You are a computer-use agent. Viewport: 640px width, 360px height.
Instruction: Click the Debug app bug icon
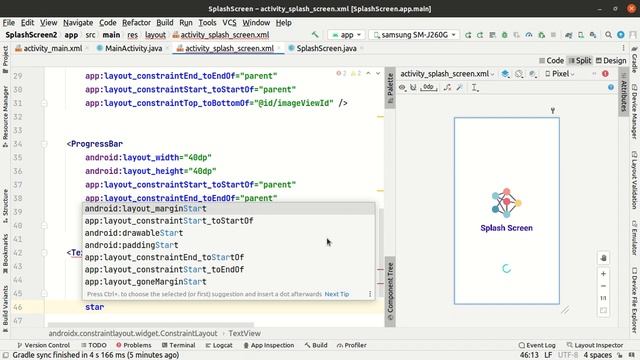click(504, 35)
